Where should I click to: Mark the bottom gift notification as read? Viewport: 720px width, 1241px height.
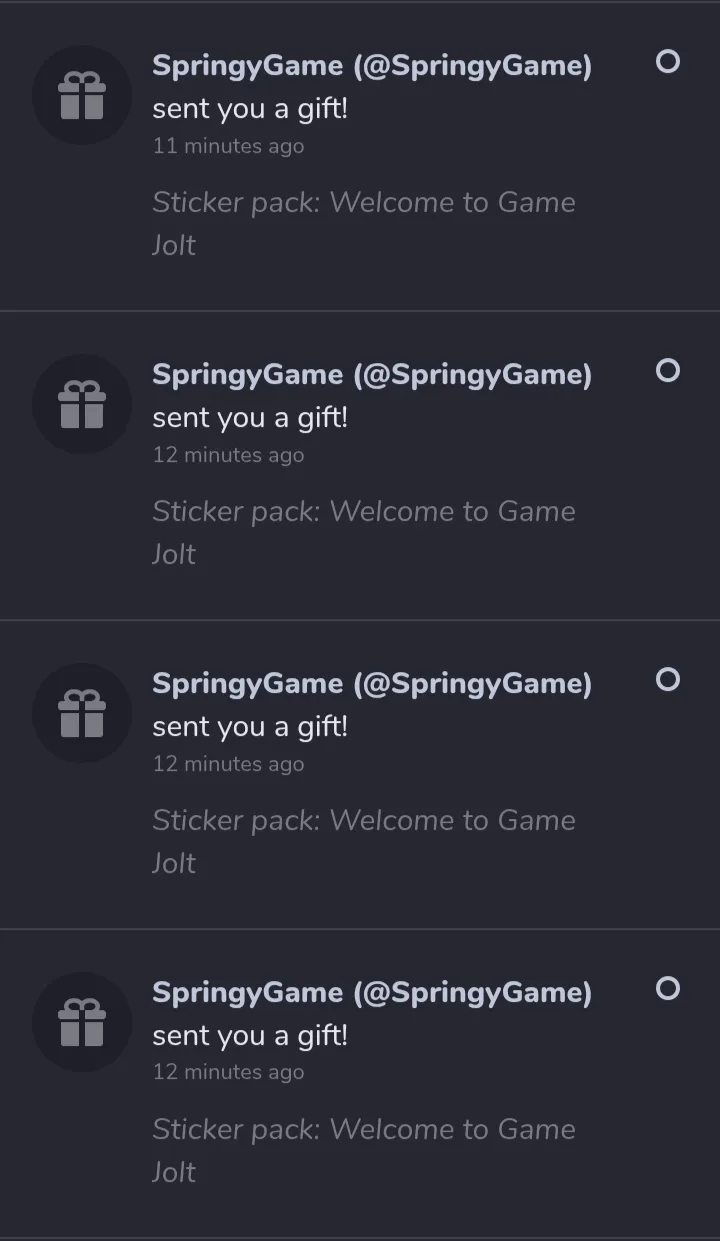click(667, 989)
